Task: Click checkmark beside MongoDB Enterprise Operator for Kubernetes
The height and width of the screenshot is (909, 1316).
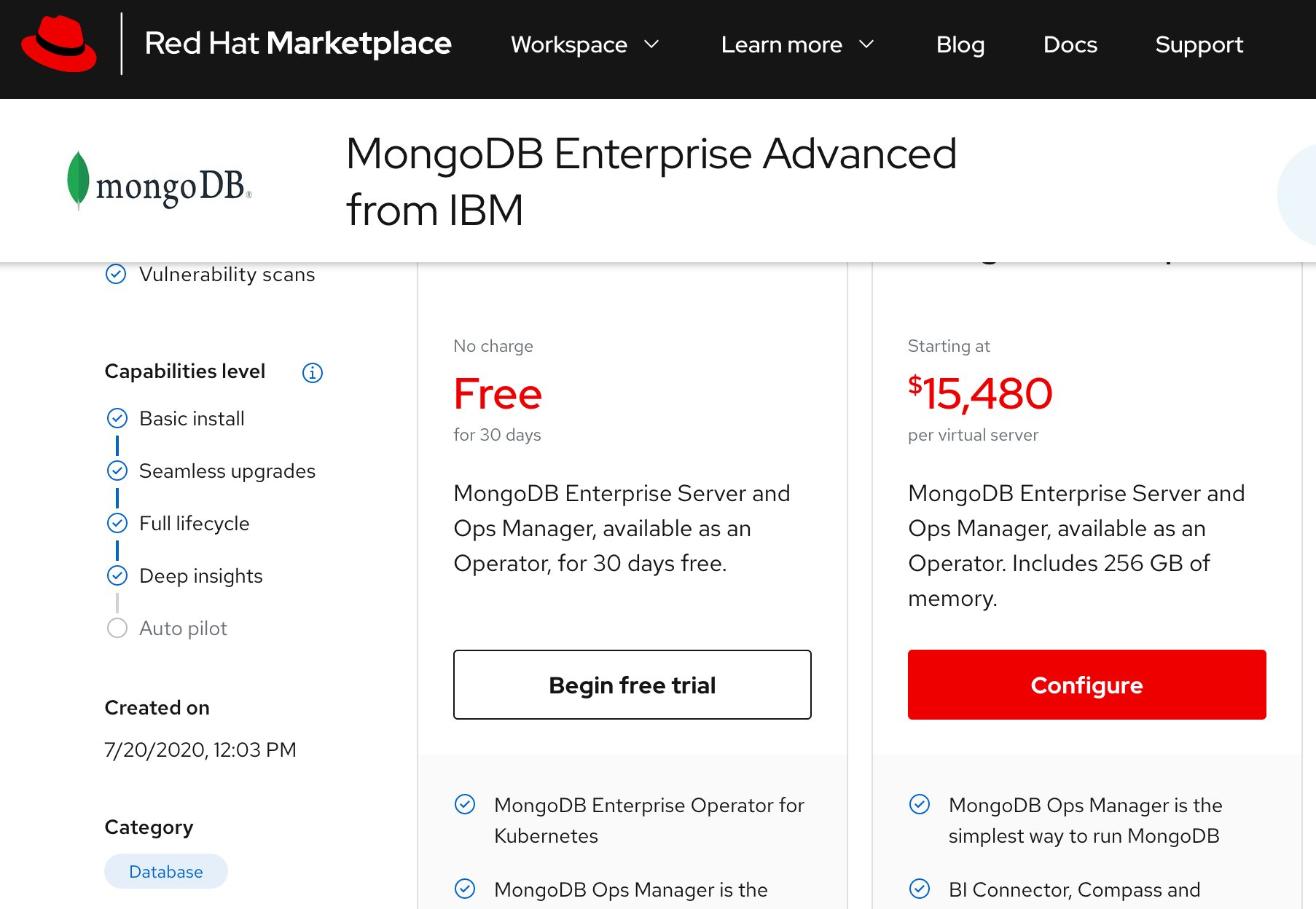Action: [x=465, y=804]
